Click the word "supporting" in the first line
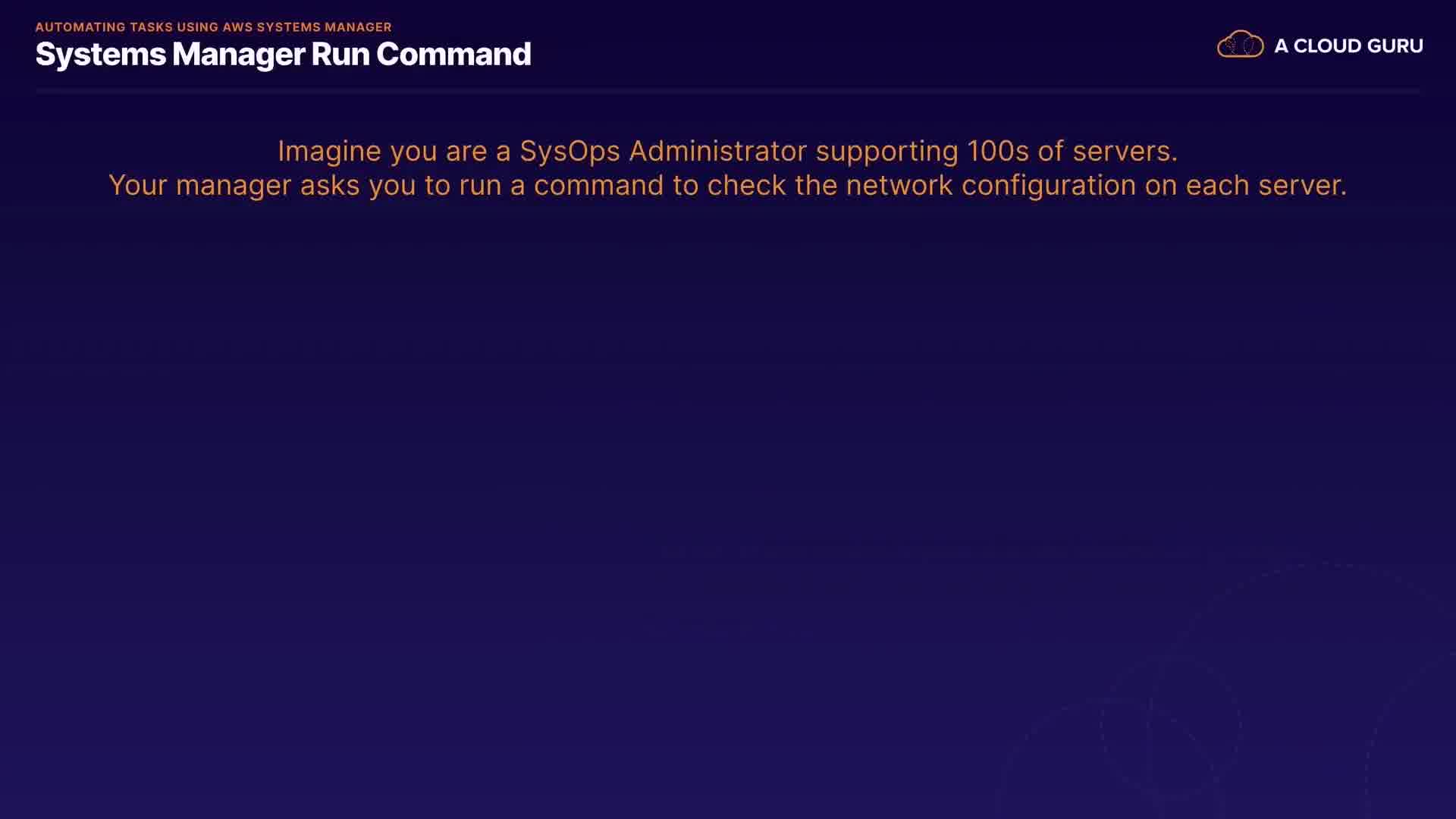Image resolution: width=1456 pixels, height=819 pixels. tap(886, 151)
